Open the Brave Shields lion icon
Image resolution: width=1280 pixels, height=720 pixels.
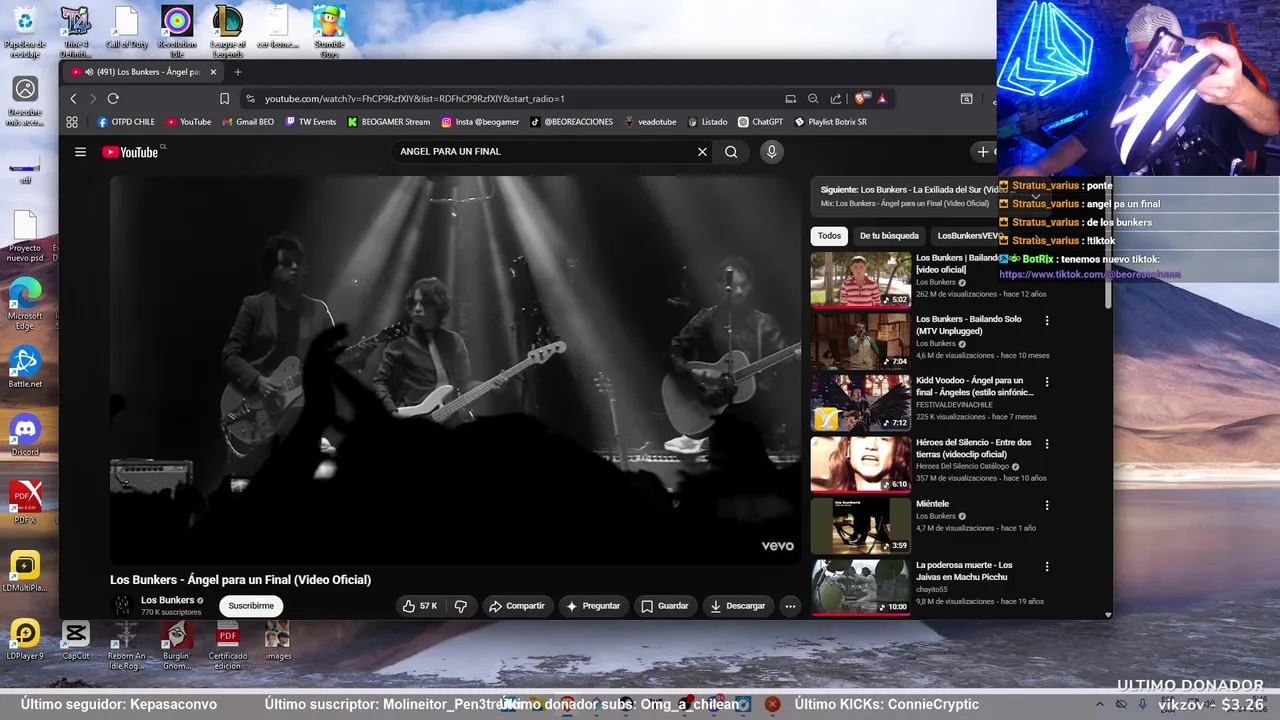[862, 98]
